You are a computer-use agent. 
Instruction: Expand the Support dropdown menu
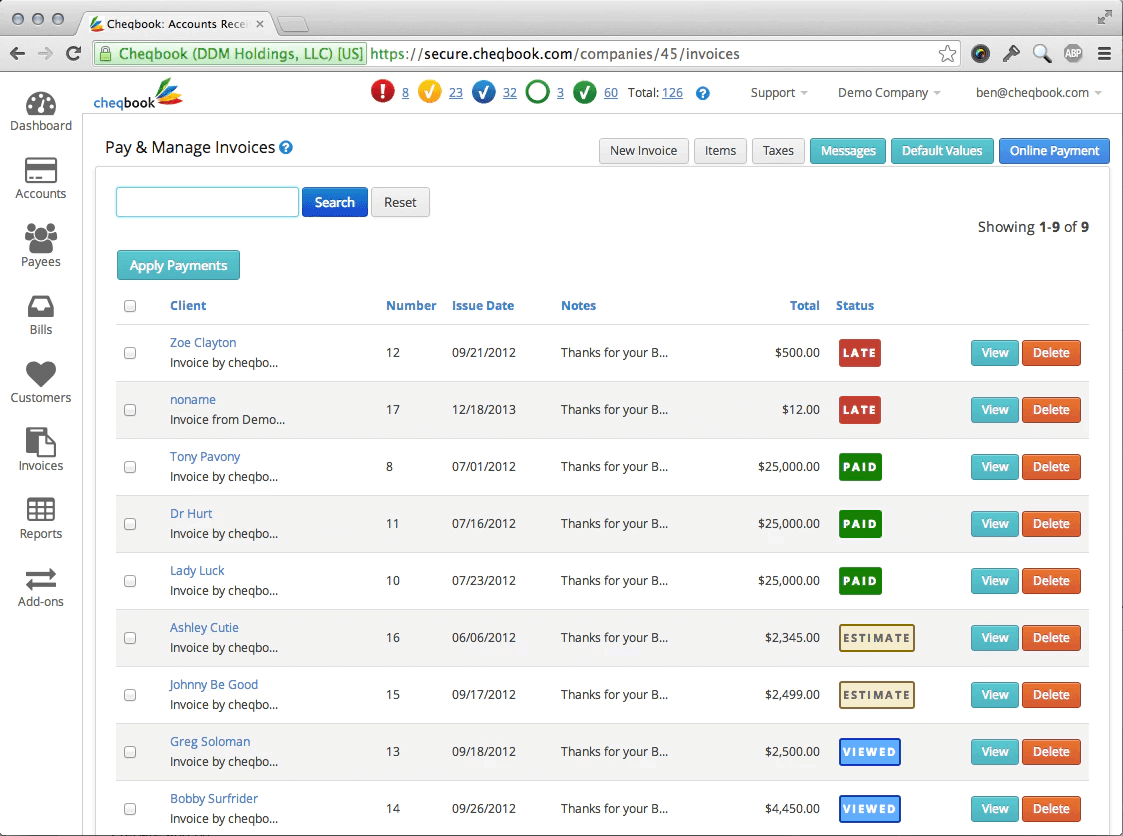pos(779,93)
